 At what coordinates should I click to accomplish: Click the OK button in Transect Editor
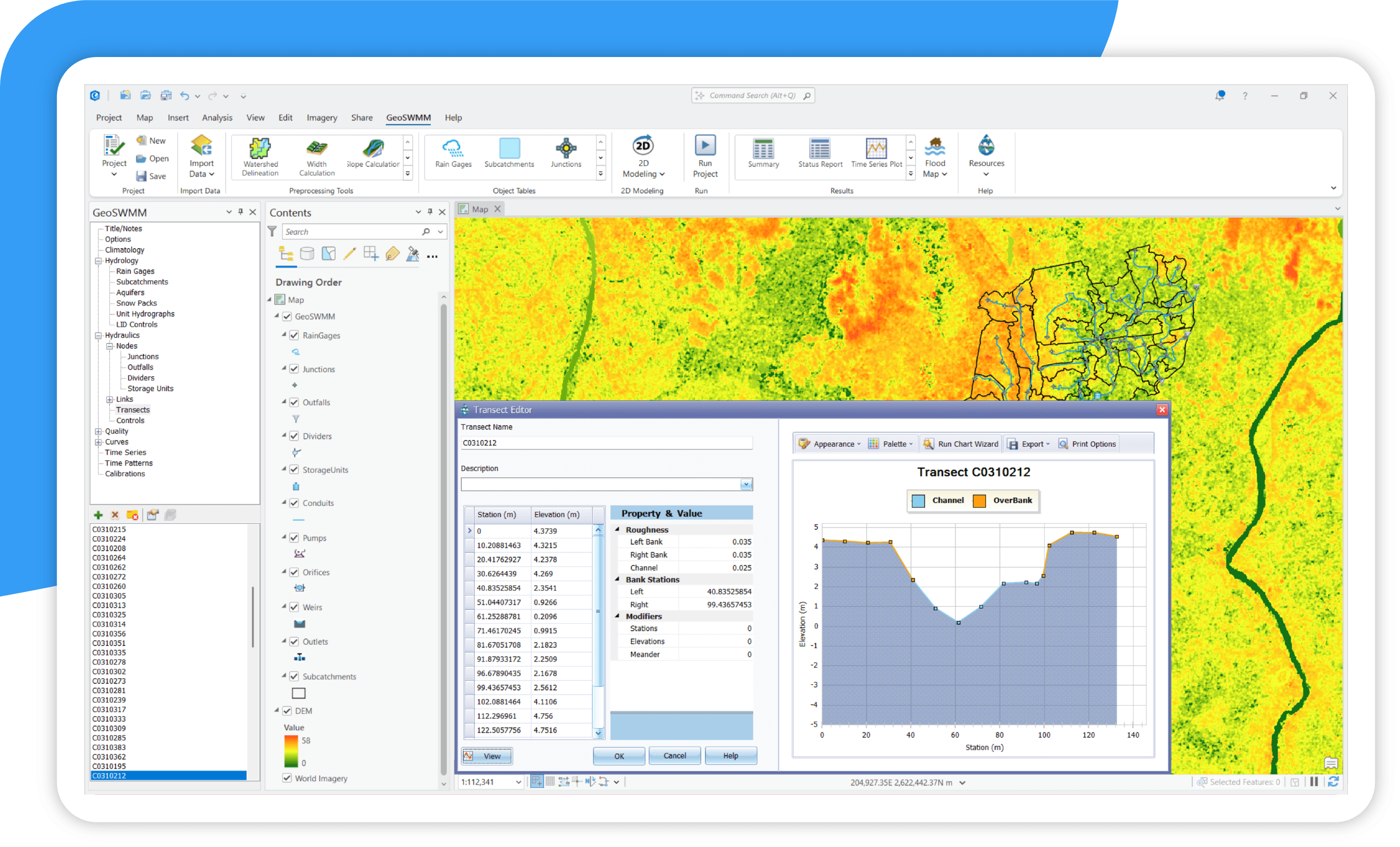point(618,755)
